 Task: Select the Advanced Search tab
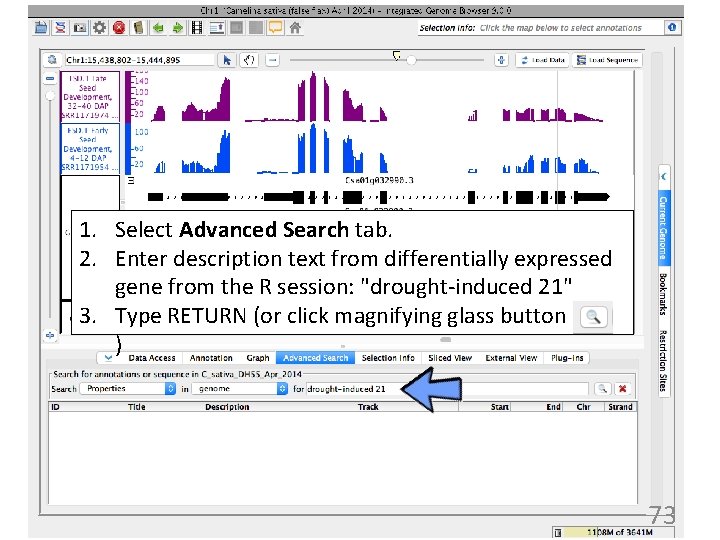coord(315,358)
